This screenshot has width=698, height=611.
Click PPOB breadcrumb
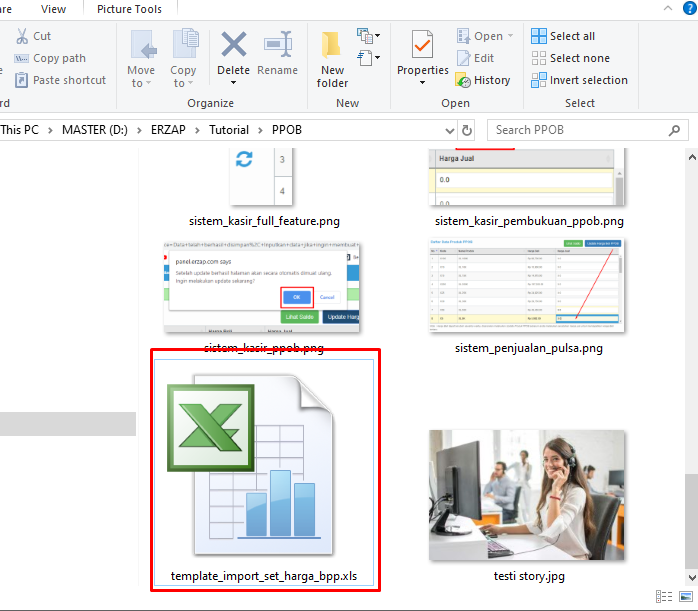pos(287,130)
